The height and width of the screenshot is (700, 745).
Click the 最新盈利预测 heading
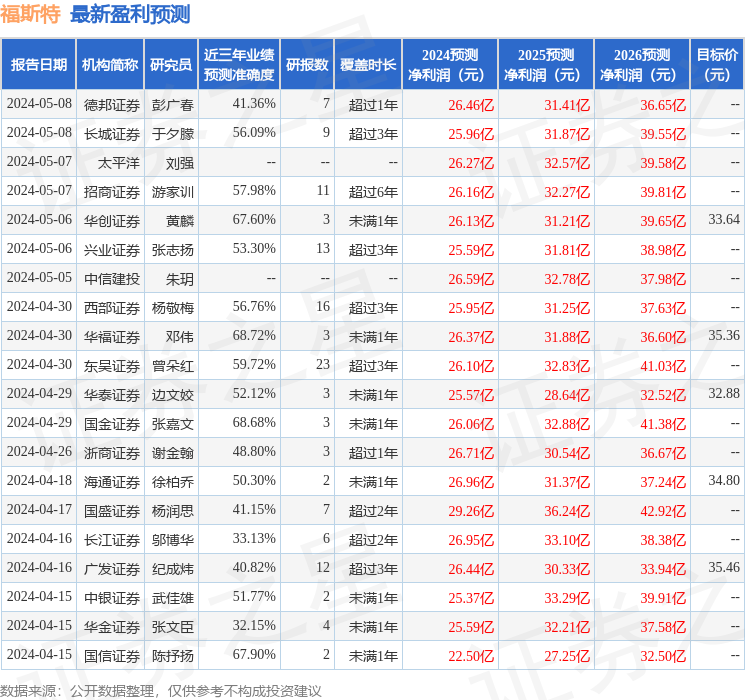pos(130,14)
